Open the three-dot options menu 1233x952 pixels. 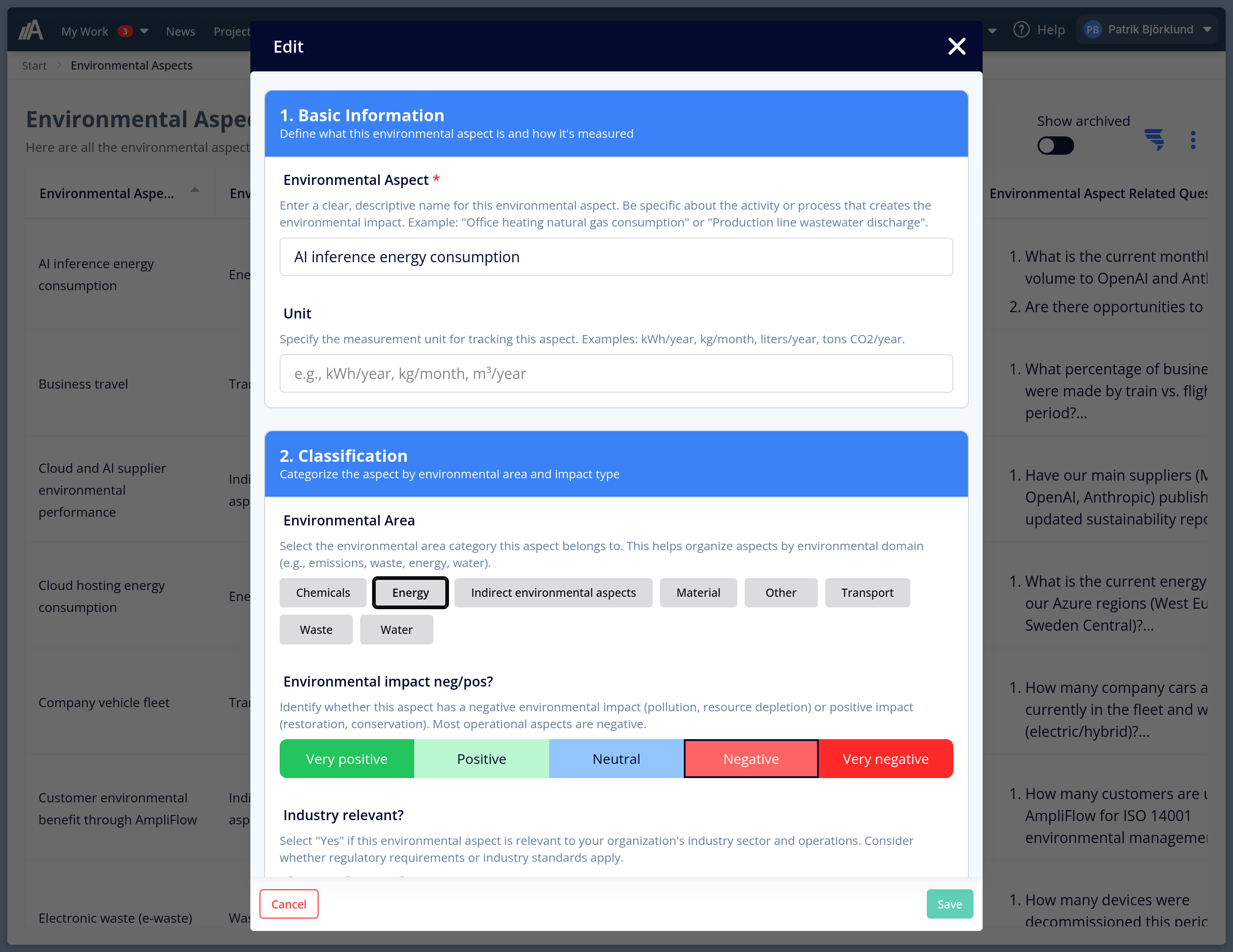click(x=1193, y=140)
